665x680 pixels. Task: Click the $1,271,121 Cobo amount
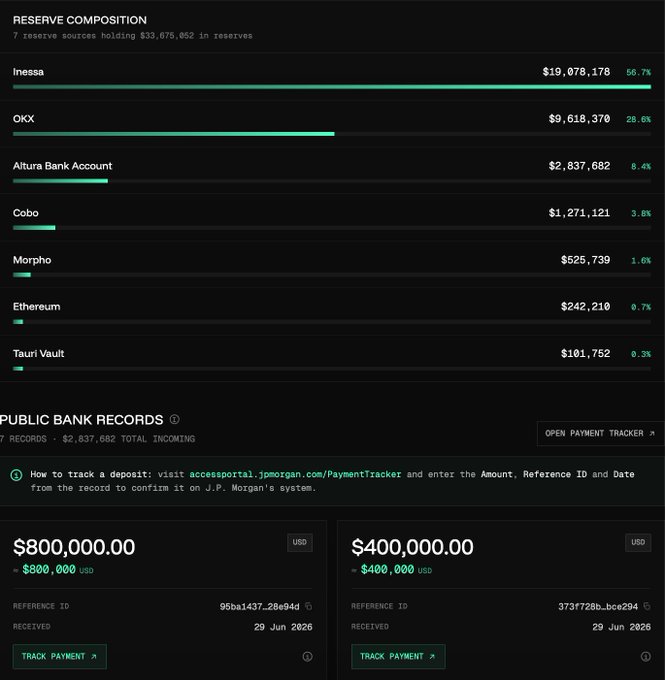pos(579,213)
